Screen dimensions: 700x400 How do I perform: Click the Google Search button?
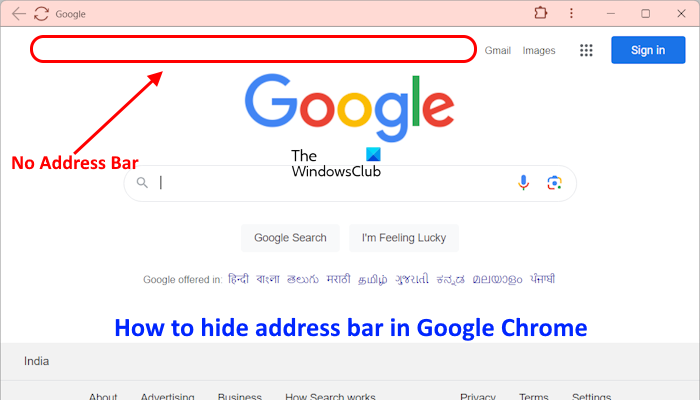[x=290, y=238]
